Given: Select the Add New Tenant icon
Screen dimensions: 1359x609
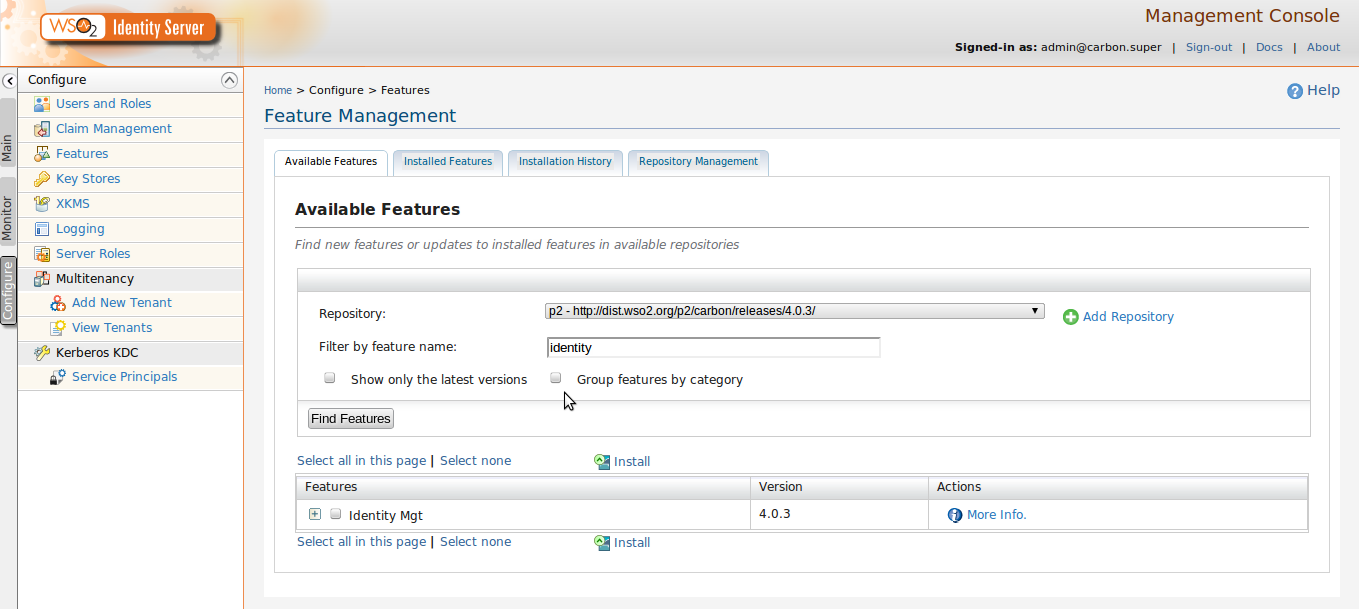Looking at the screenshot, I should click(x=58, y=302).
